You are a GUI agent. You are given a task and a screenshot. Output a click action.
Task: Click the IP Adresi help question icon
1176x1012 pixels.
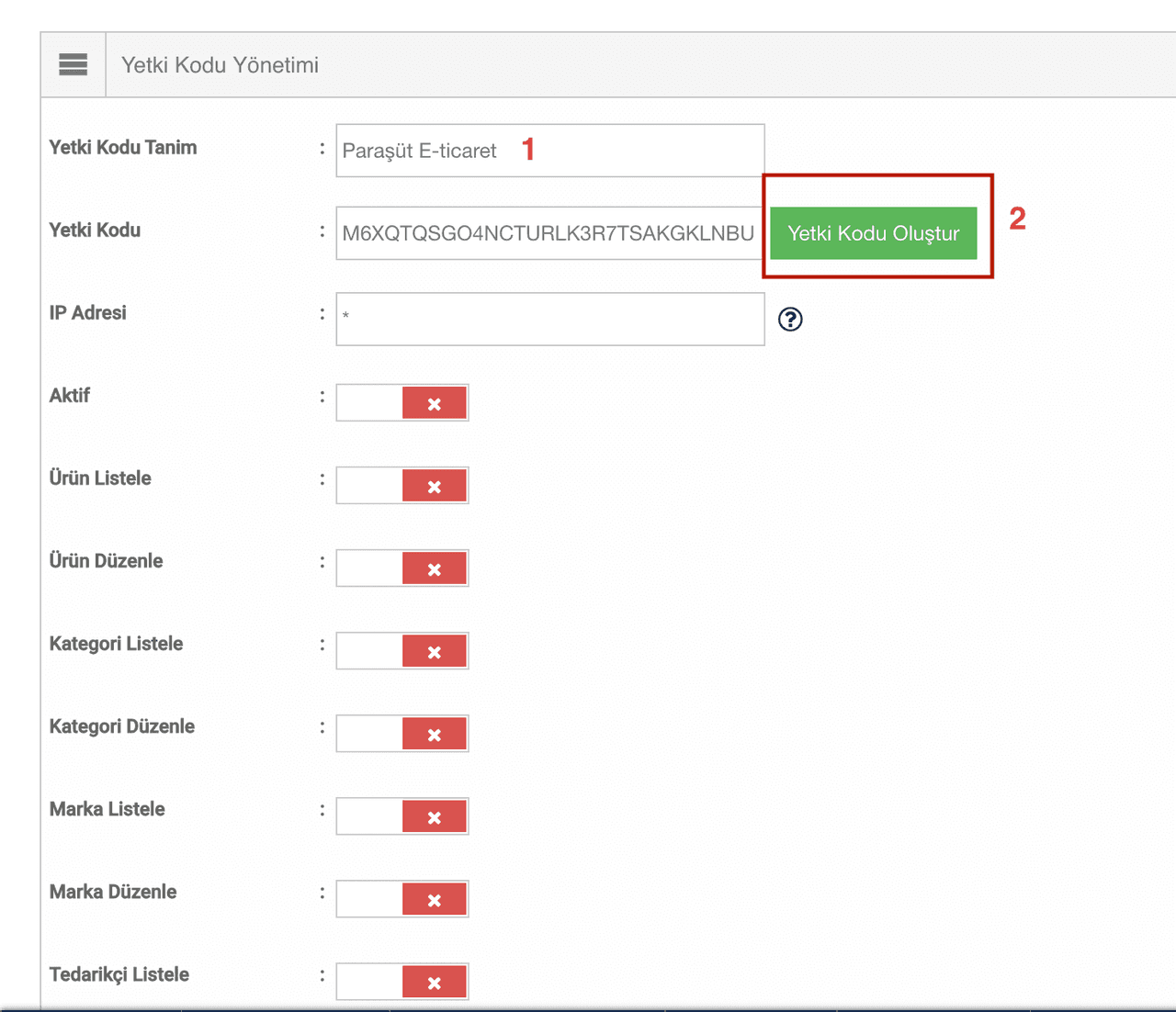[790, 319]
